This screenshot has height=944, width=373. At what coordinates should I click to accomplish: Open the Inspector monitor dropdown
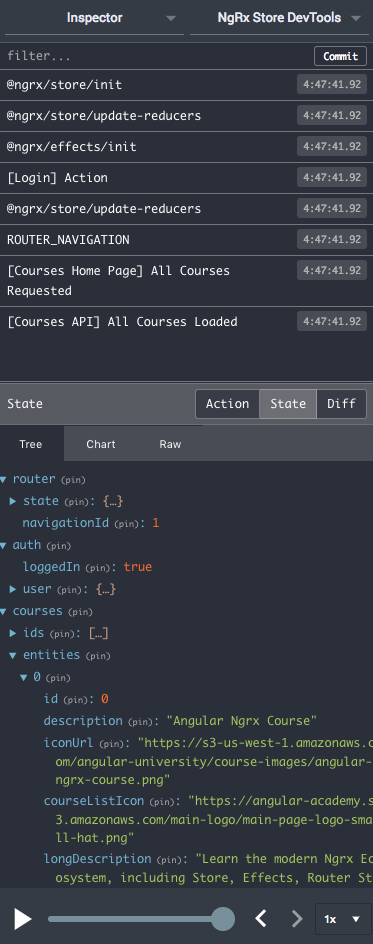click(x=94, y=18)
